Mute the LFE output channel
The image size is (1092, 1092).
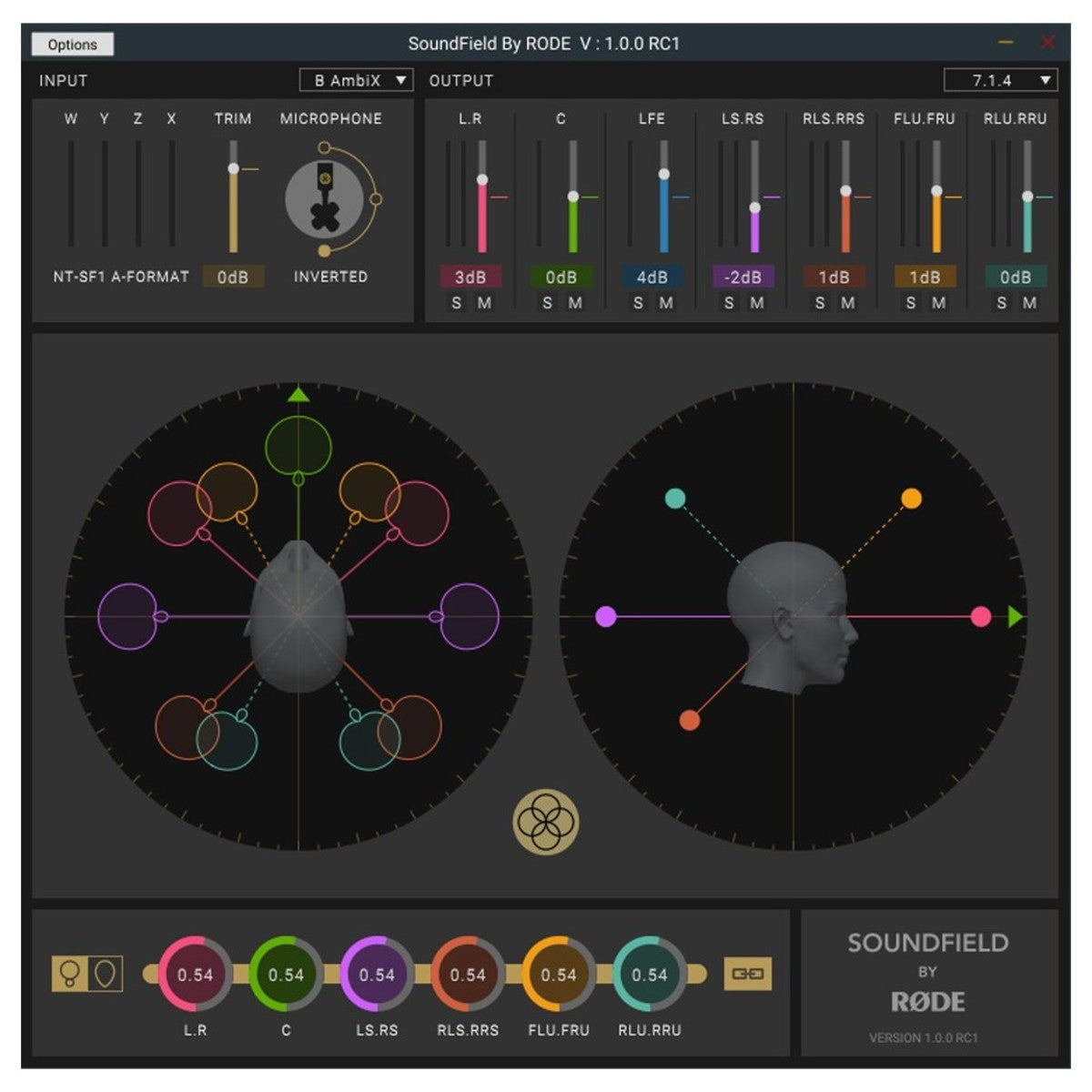click(x=666, y=303)
